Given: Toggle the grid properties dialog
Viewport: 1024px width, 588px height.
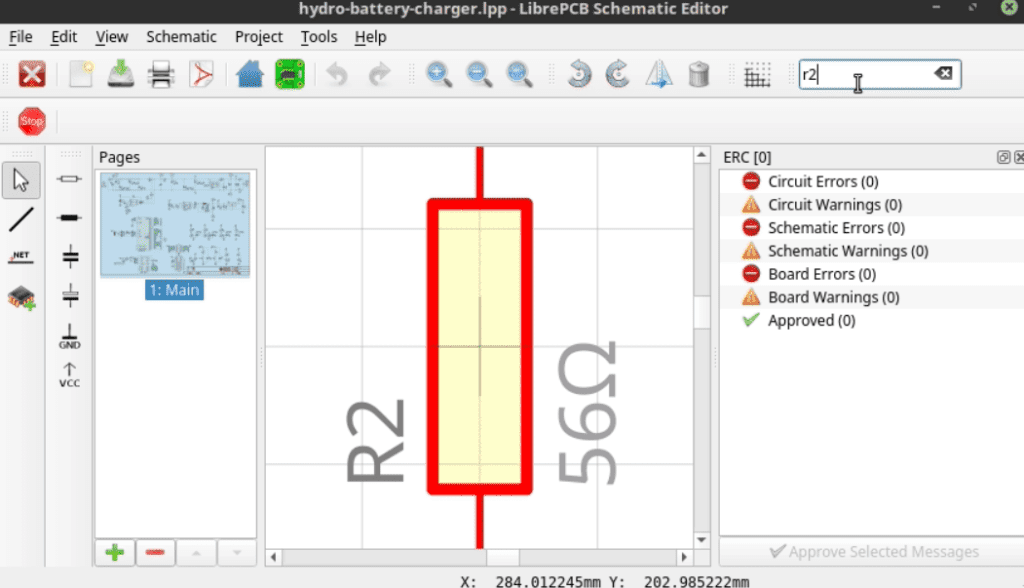Looking at the screenshot, I should click(x=757, y=74).
